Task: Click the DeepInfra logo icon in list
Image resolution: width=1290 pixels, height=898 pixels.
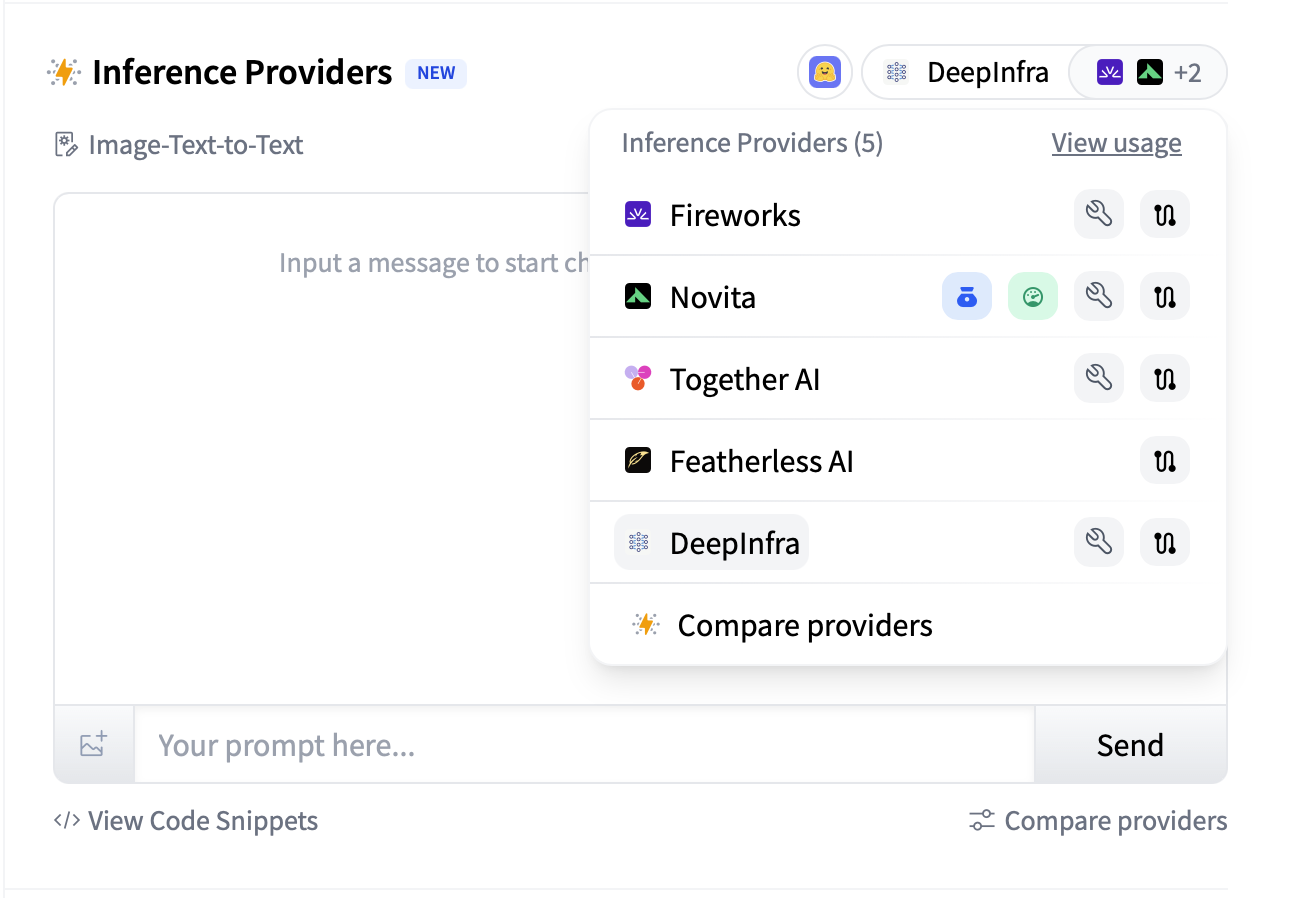Action: pos(638,543)
